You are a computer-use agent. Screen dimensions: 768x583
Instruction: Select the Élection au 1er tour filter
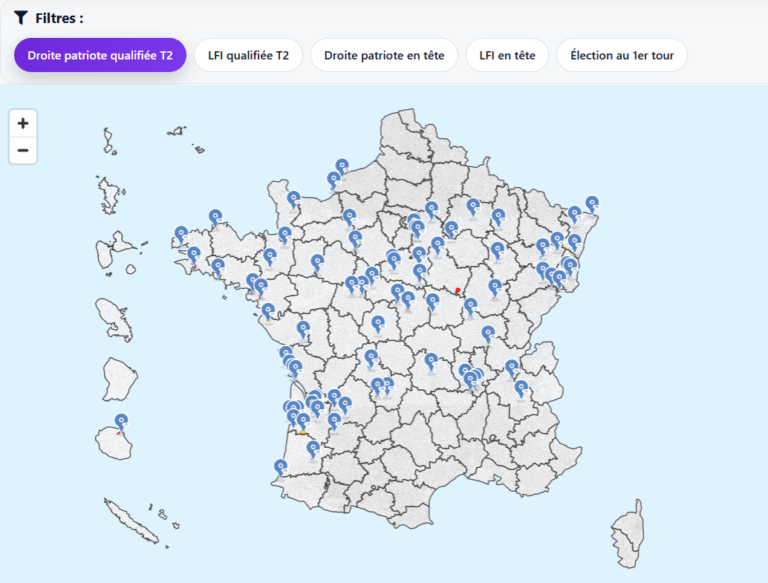(622, 55)
